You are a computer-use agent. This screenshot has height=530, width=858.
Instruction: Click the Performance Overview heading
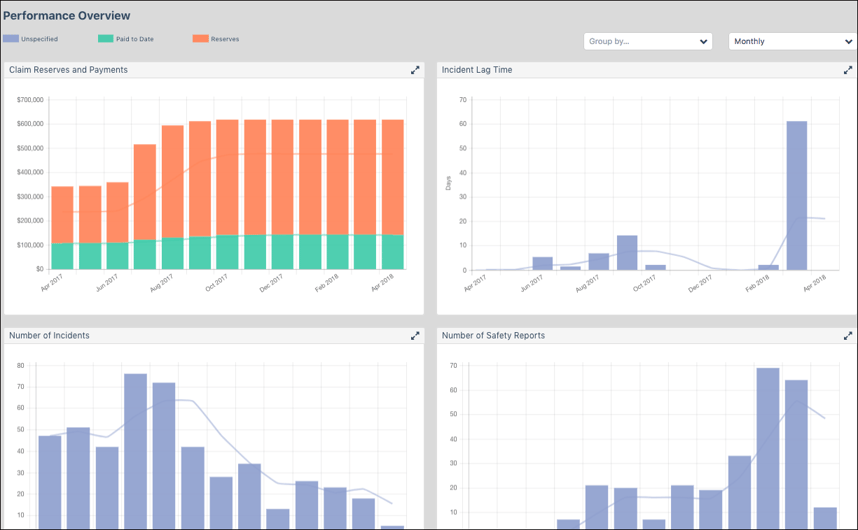click(67, 15)
